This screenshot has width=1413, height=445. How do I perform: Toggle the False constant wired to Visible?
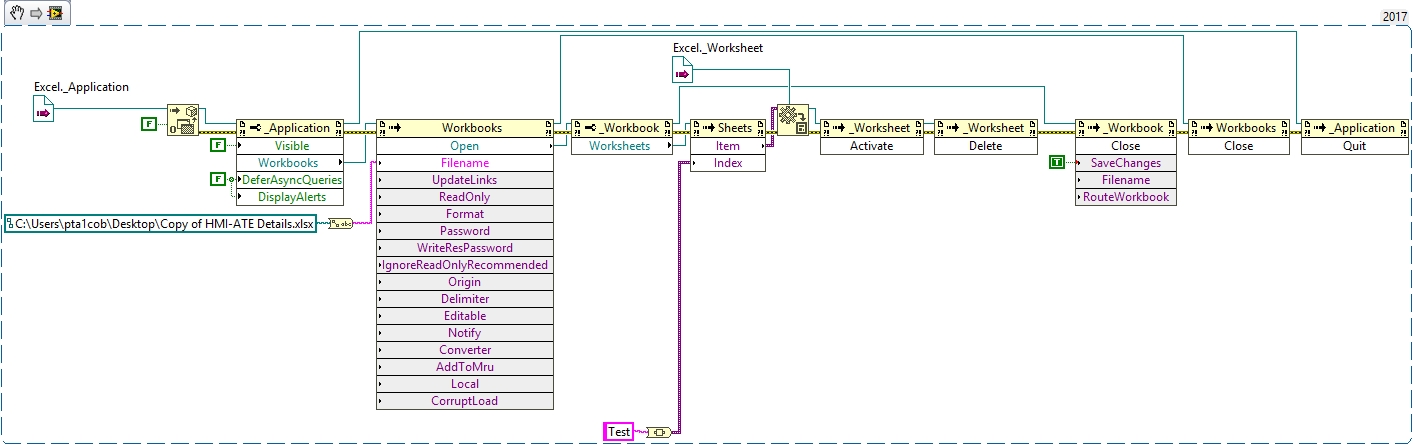(218, 145)
